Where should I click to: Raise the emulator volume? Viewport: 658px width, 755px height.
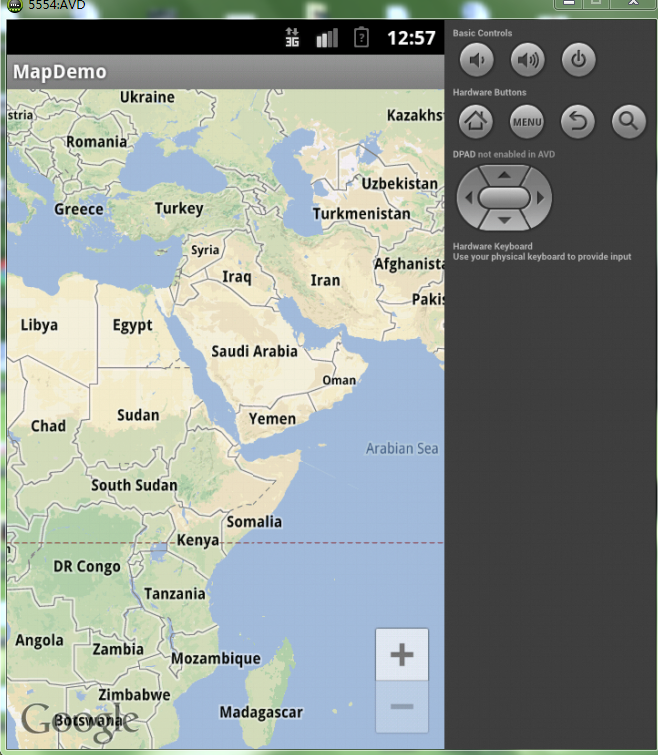[528, 60]
